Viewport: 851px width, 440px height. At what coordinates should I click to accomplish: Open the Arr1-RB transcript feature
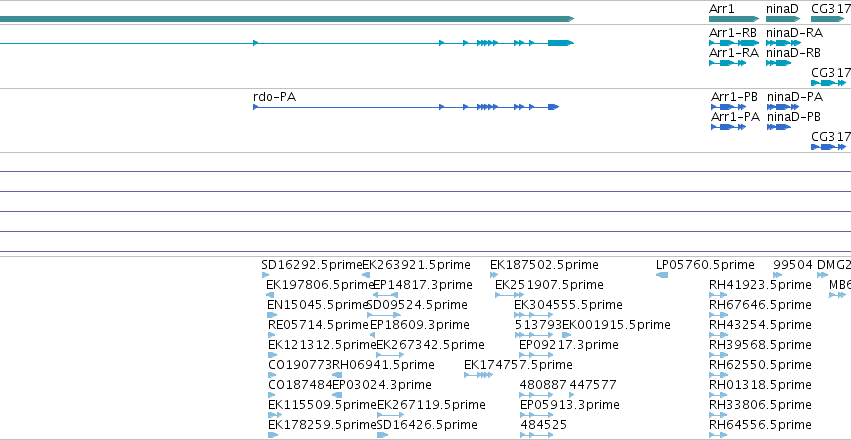(734, 43)
